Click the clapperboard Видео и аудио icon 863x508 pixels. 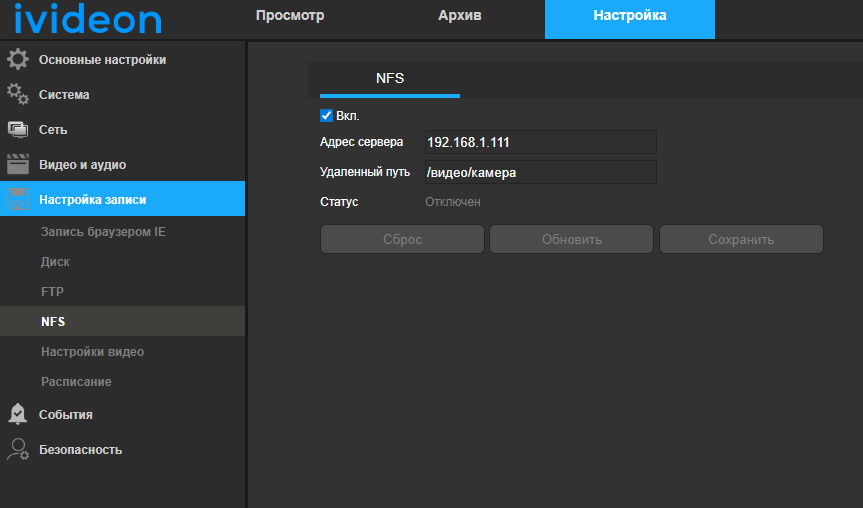tap(18, 165)
